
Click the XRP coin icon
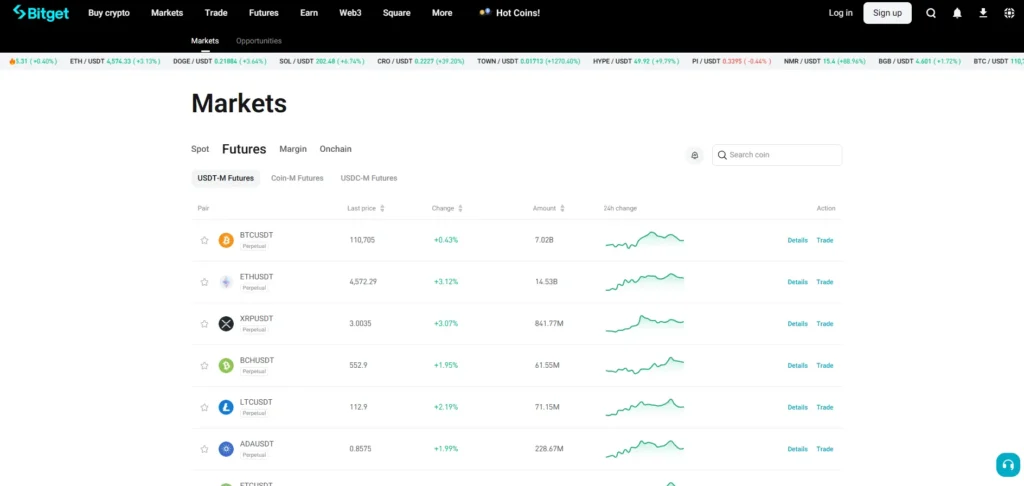click(x=226, y=324)
